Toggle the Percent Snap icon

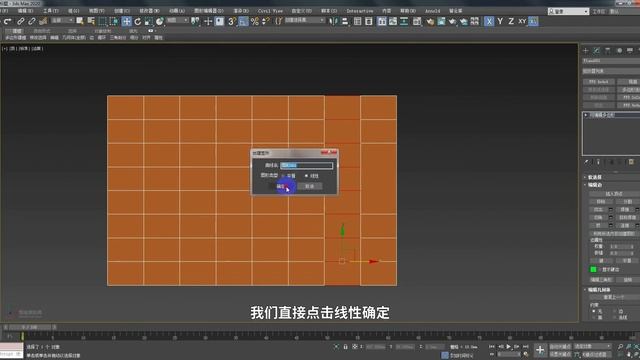click(255, 21)
